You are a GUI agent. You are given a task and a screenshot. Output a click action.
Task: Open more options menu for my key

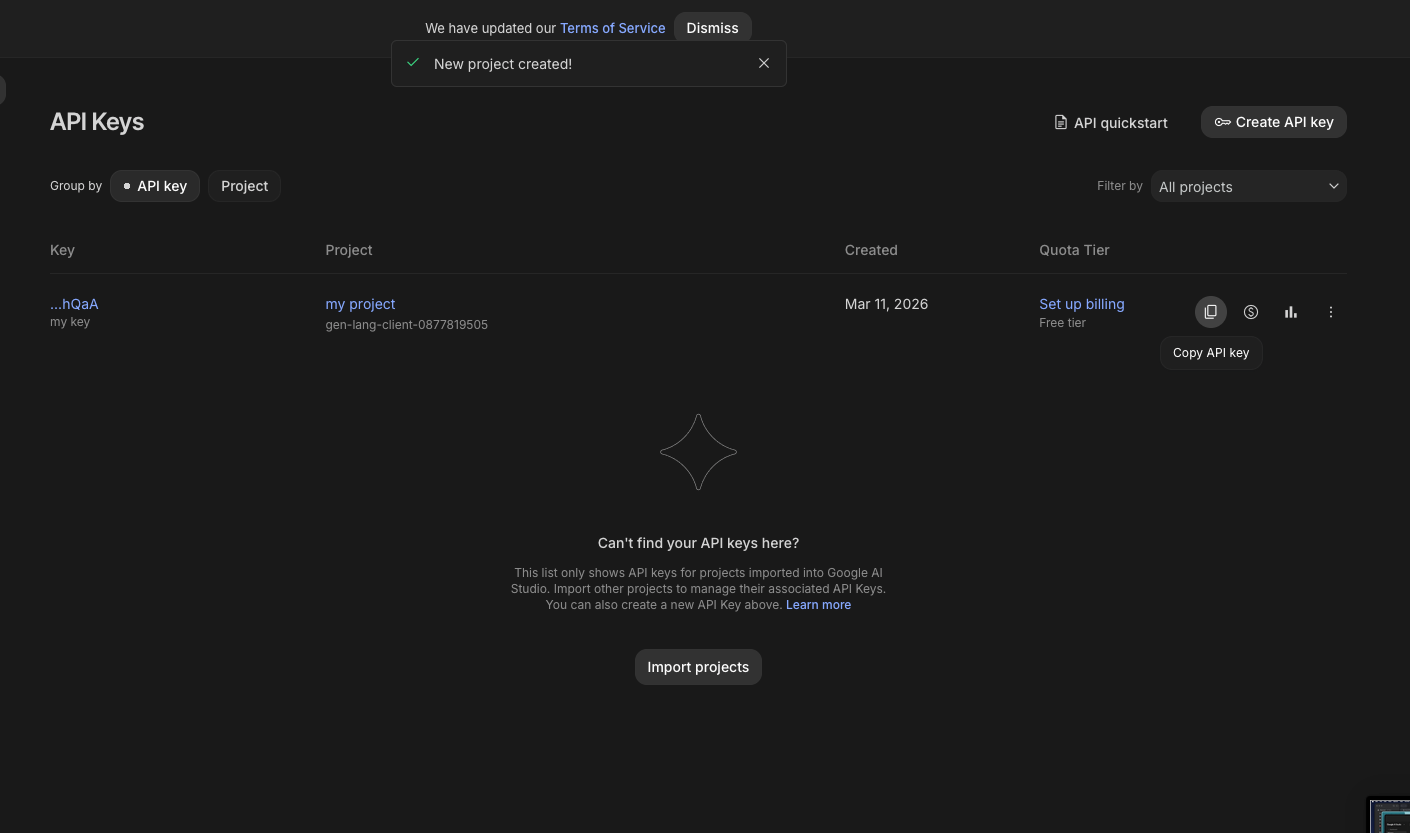pos(1331,312)
